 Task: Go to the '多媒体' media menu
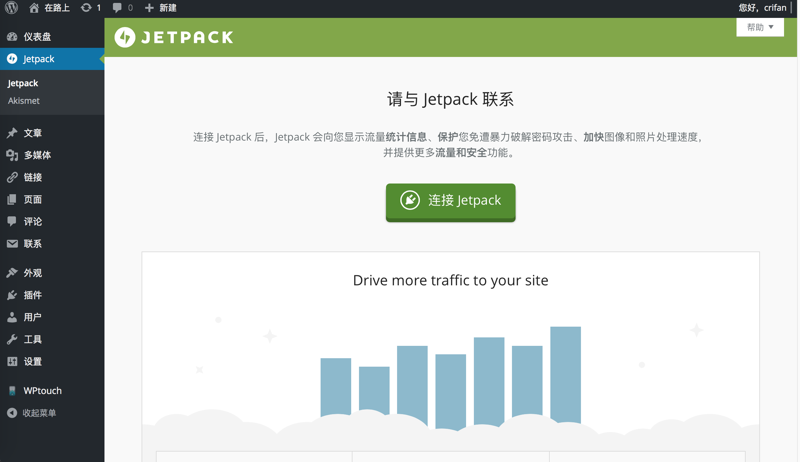52,155
